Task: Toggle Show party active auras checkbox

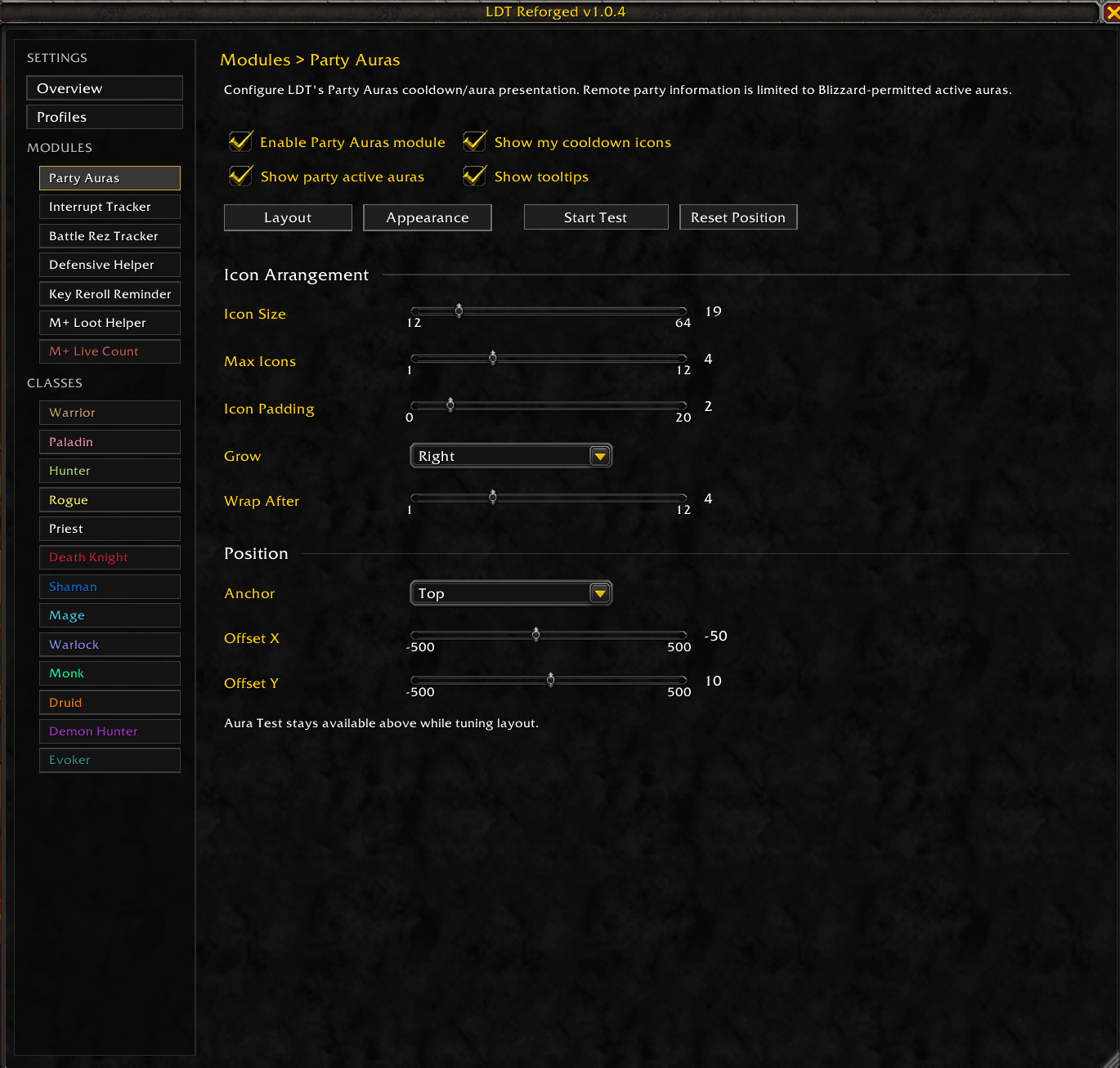Action: pyautogui.click(x=240, y=176)
